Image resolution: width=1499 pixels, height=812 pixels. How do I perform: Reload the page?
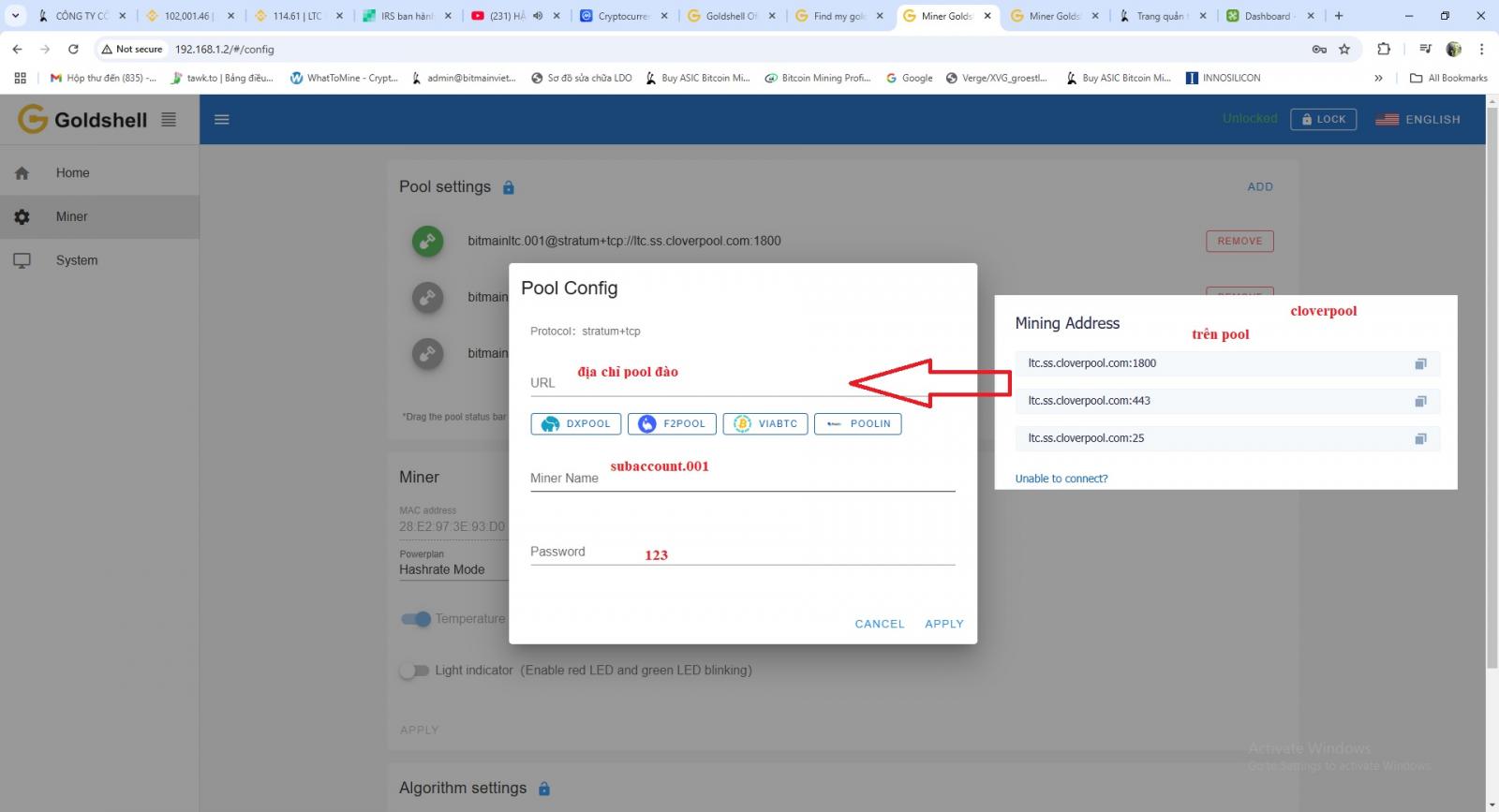73,49
